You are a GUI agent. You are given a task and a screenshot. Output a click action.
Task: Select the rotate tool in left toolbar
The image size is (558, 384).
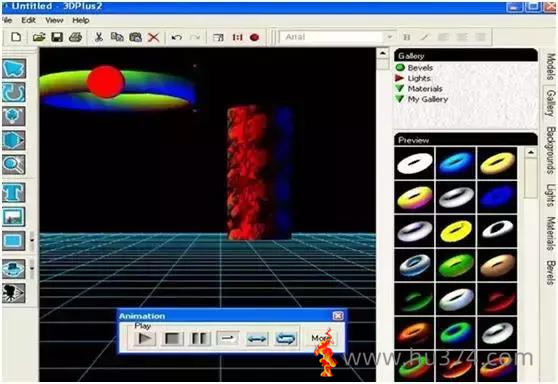(14, 93)
